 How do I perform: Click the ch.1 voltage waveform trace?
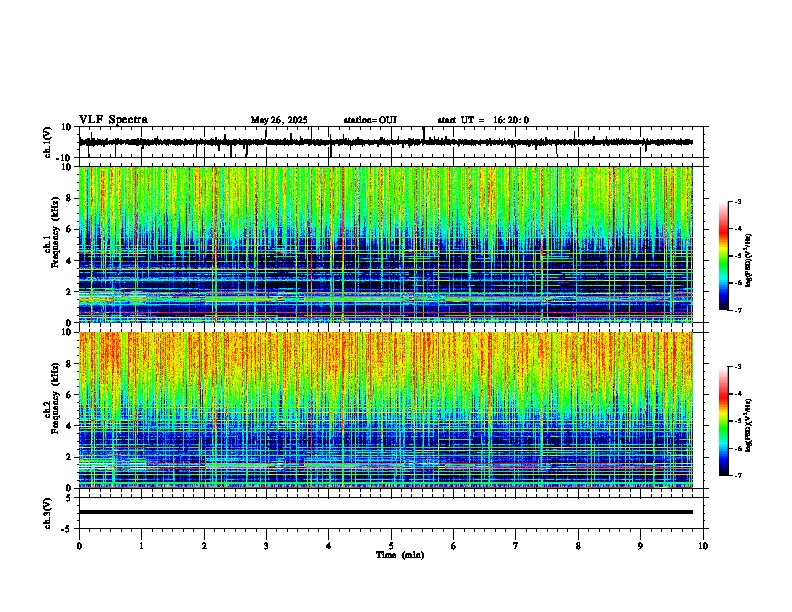pyautogui.click(x=385, y=142)
